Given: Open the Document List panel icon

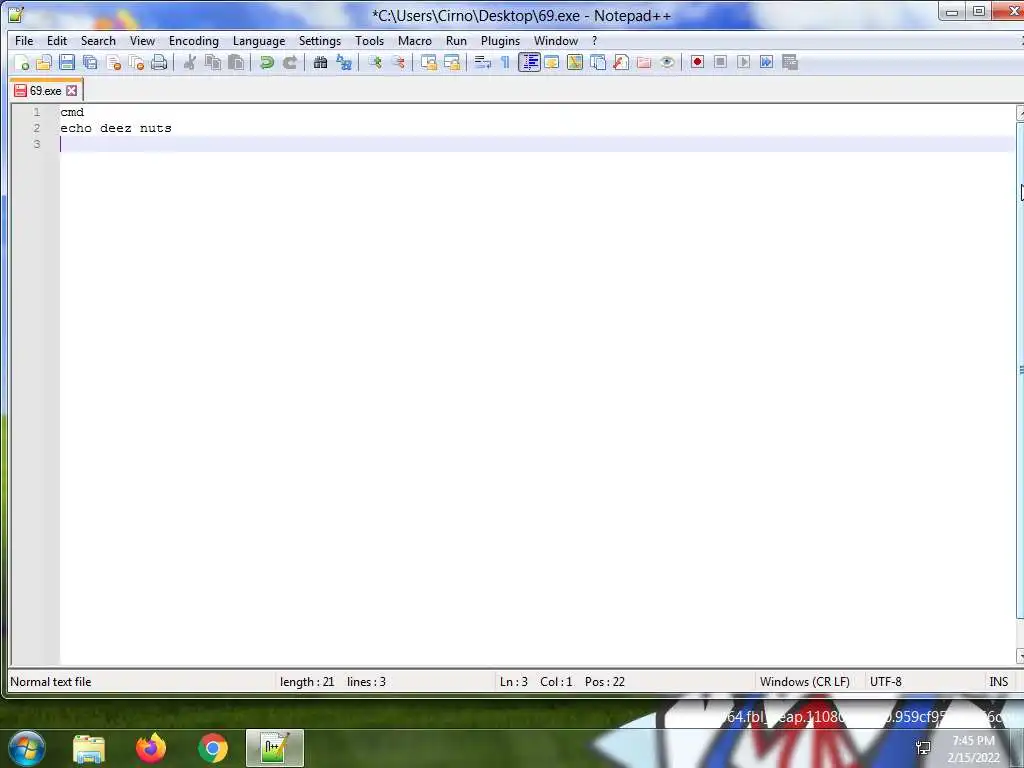Looking at the screenshot, I should (598, 63).
